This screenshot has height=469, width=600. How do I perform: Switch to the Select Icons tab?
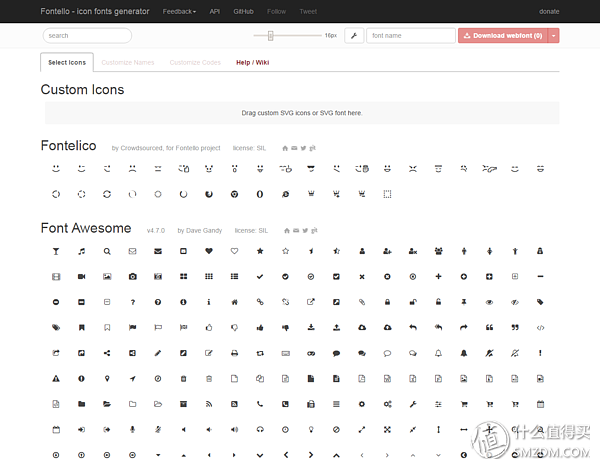coord(67,62)
